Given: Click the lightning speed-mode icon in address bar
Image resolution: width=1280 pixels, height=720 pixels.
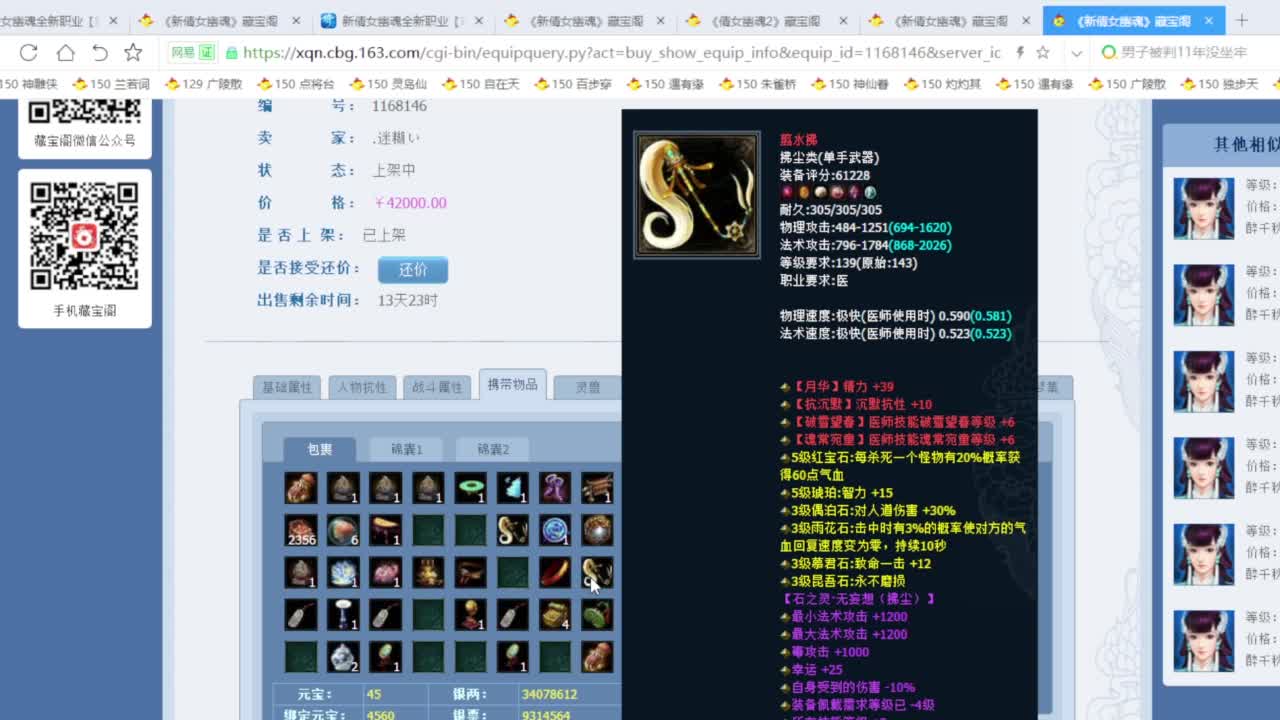Looking at the screenshot, I should 1020,52.
